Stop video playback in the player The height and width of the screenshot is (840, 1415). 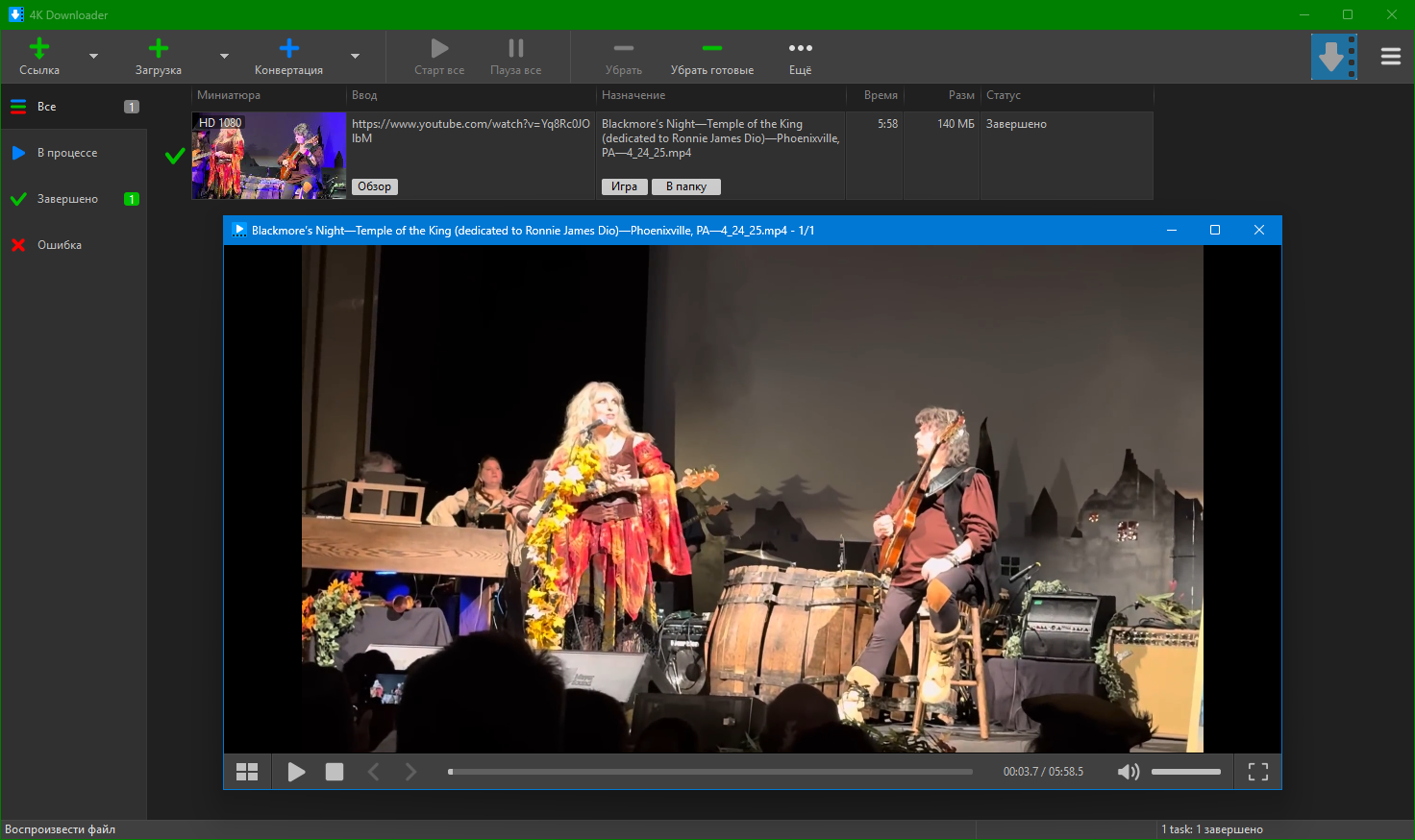tap(335, 772)
